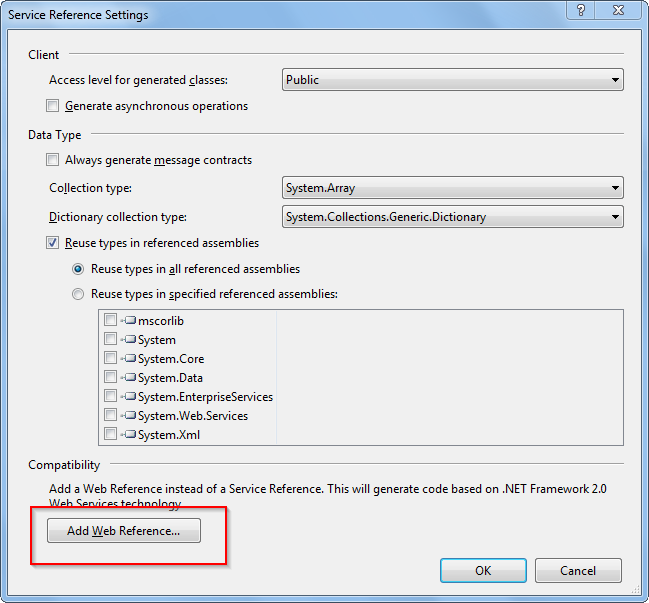Viewport: 649px width, 603px height.
Task: Select the mscorlib list entry text
Action: 161,321
